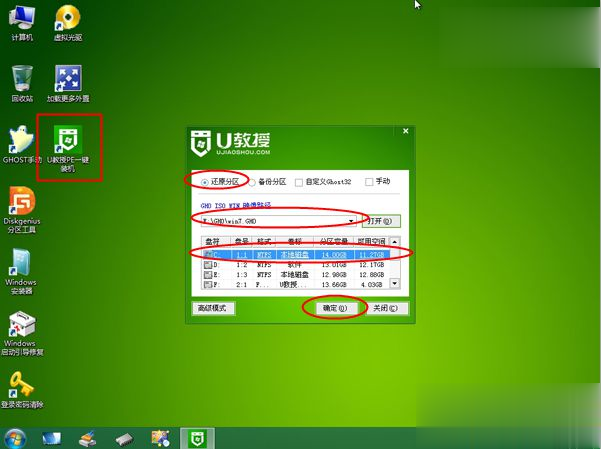Image resolution: width=601 pixels, height=449 pixels.
Task: Click the 高级模式 button
Action: pyautogui.click(x=212, y=308)
